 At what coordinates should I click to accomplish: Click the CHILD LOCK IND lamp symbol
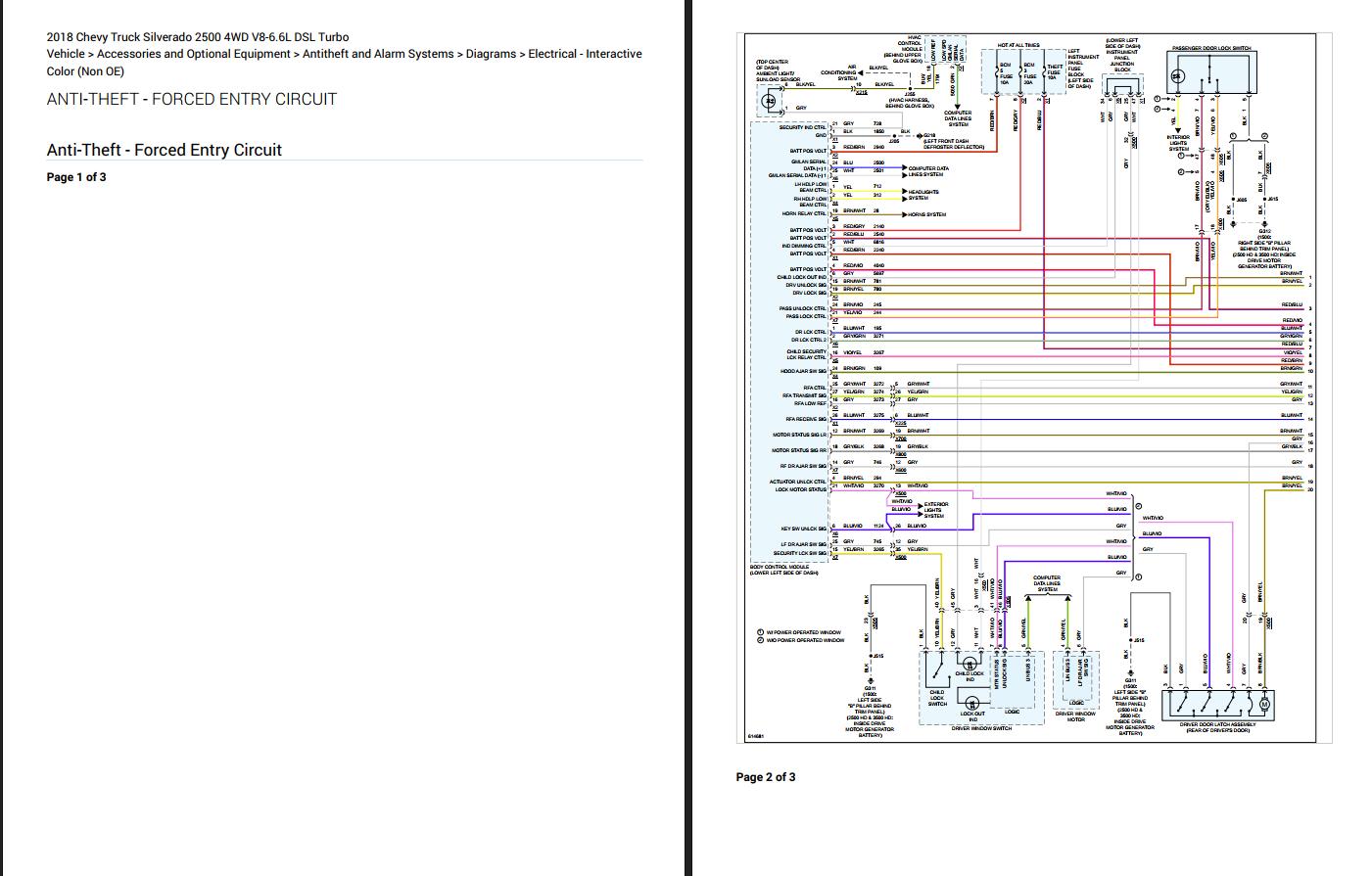pyautogui.click(x=970, y=664)
